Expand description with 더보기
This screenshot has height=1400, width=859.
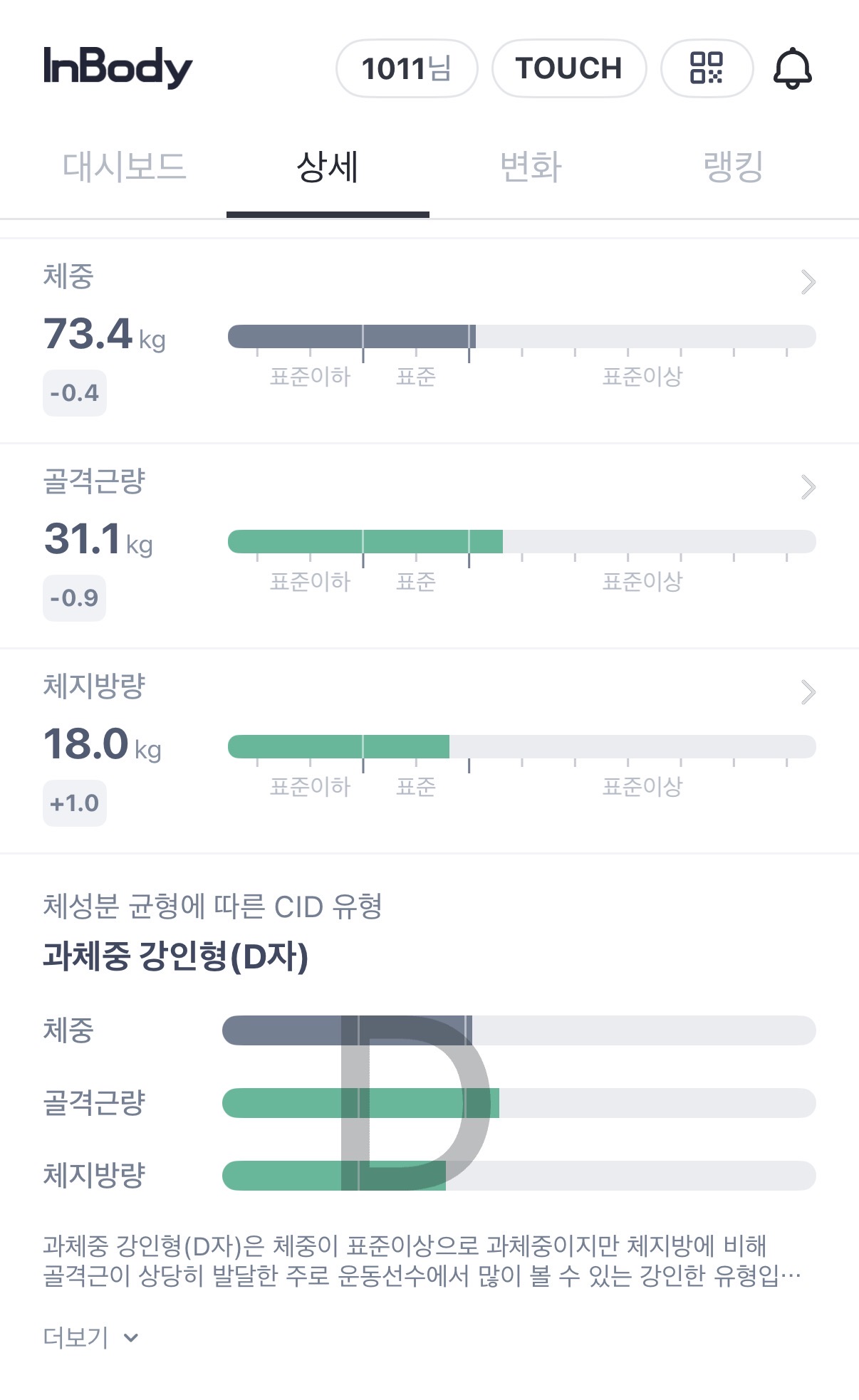click(x=90, y=1337)
